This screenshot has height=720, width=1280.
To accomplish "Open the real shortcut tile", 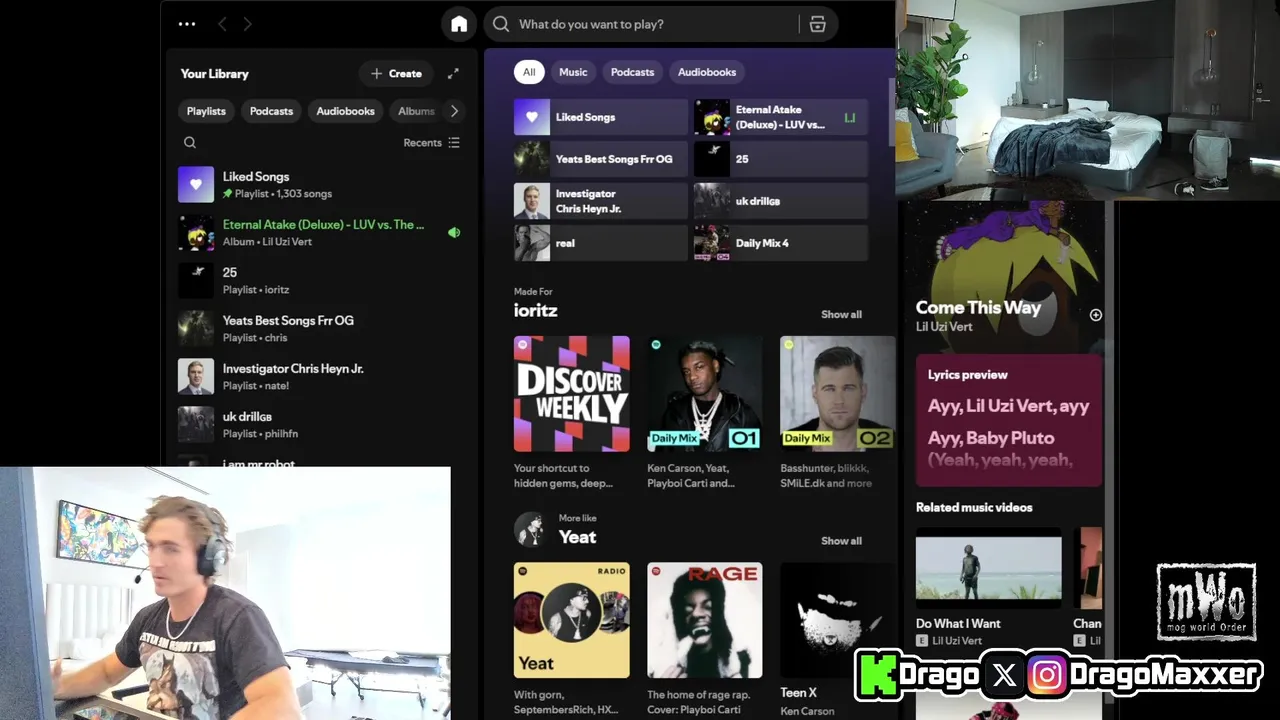I will tap(601, 243).
